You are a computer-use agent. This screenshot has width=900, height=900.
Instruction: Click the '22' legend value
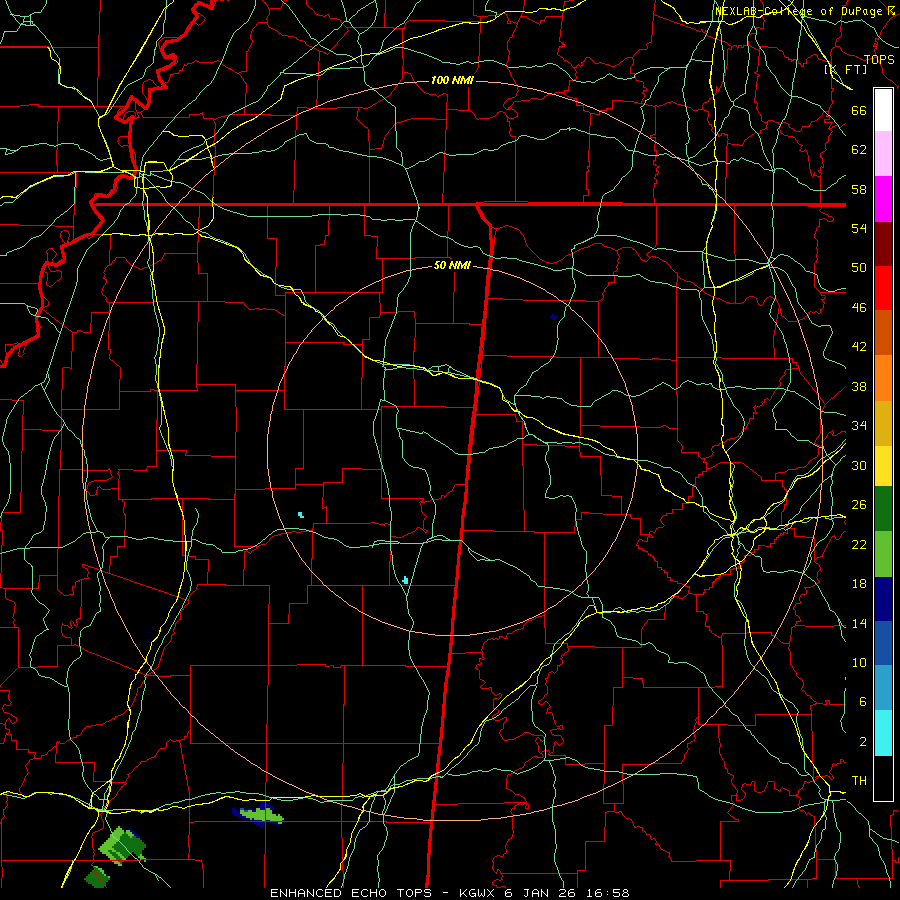pyautogui.click(x=859, y=545)
